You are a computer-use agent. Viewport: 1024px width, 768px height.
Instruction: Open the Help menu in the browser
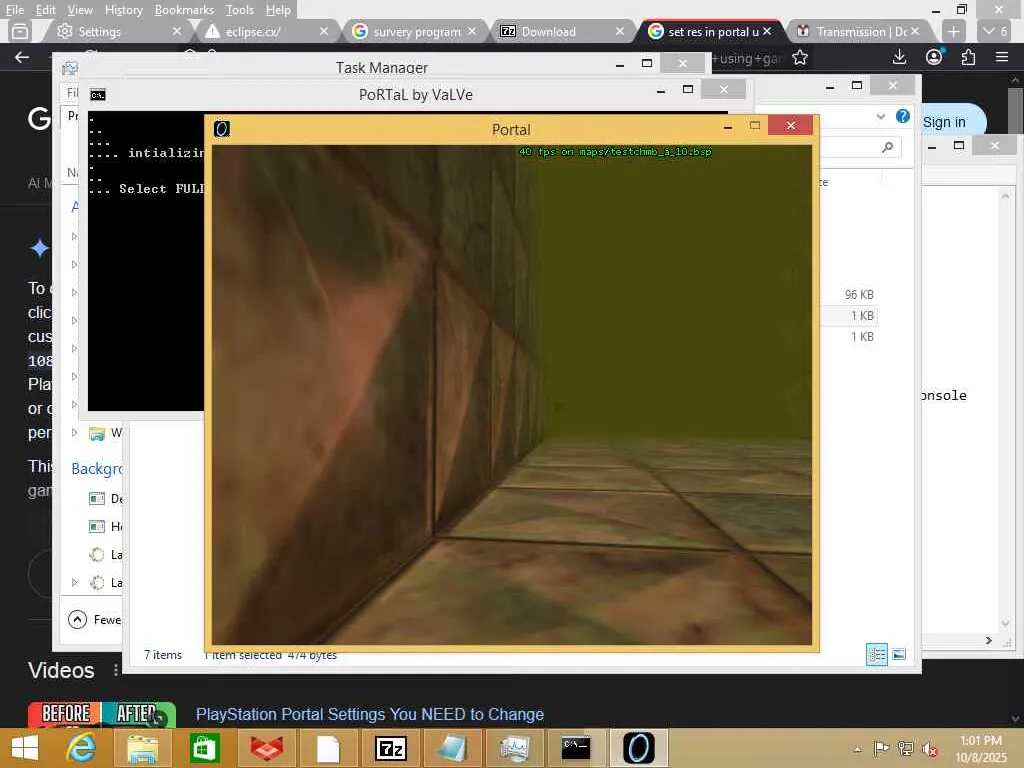(x=278, y=10)
